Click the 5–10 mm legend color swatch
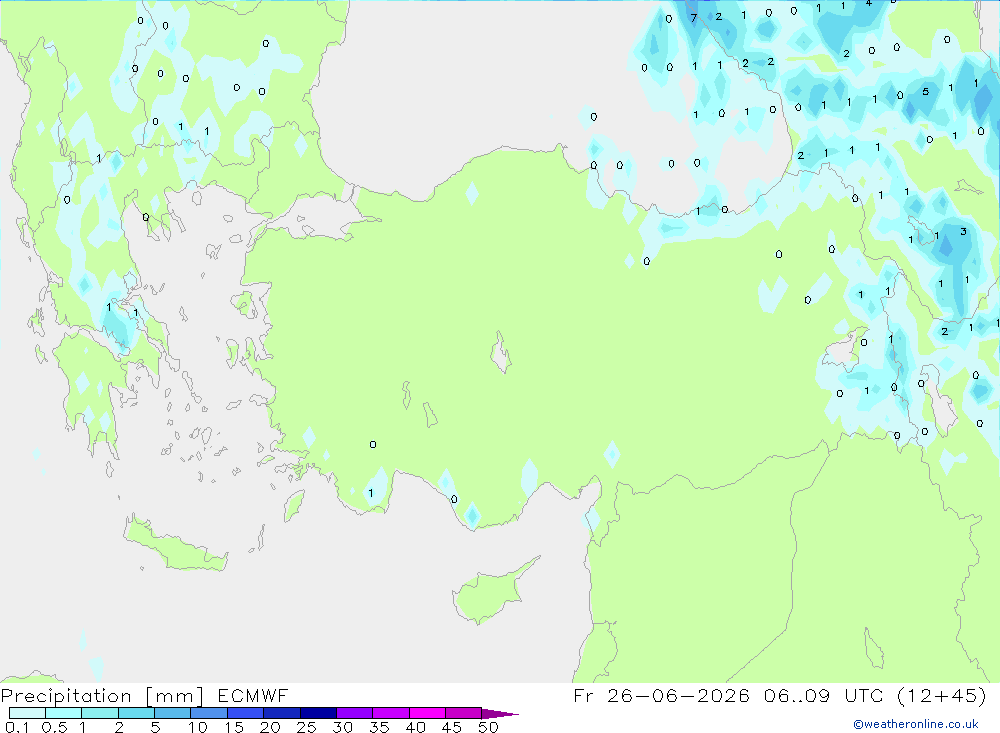The width and height of the screenshot is (1000, 733). (173, 713)
